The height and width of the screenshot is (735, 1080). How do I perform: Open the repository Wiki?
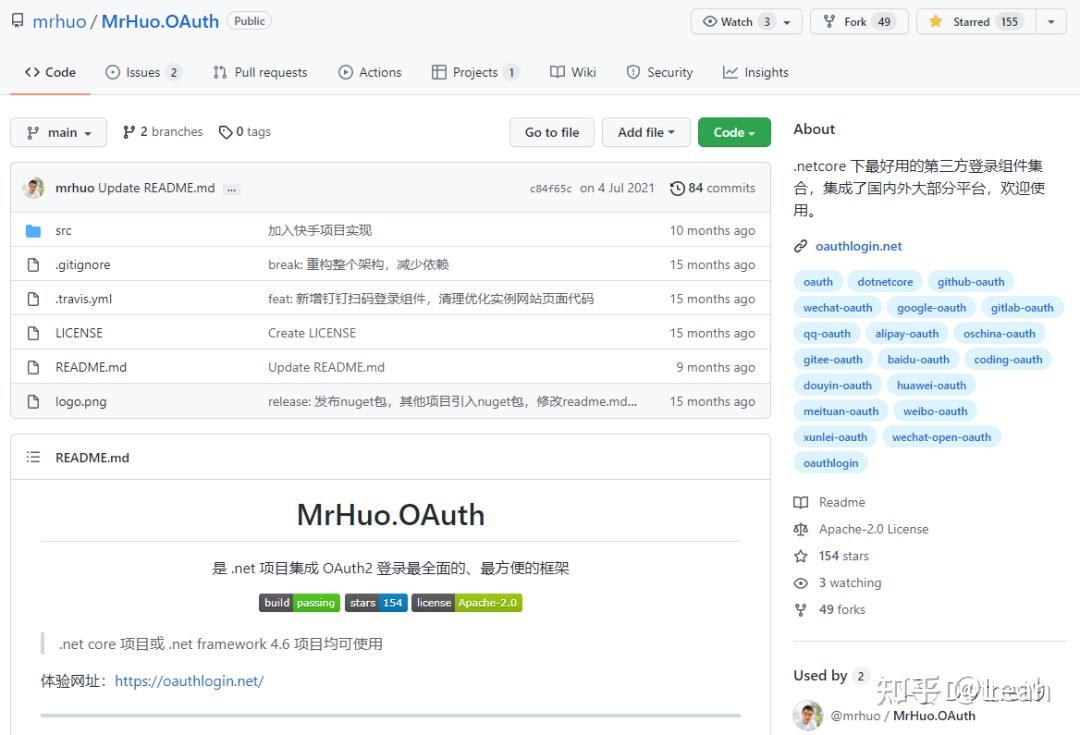[x=573, y=72]
